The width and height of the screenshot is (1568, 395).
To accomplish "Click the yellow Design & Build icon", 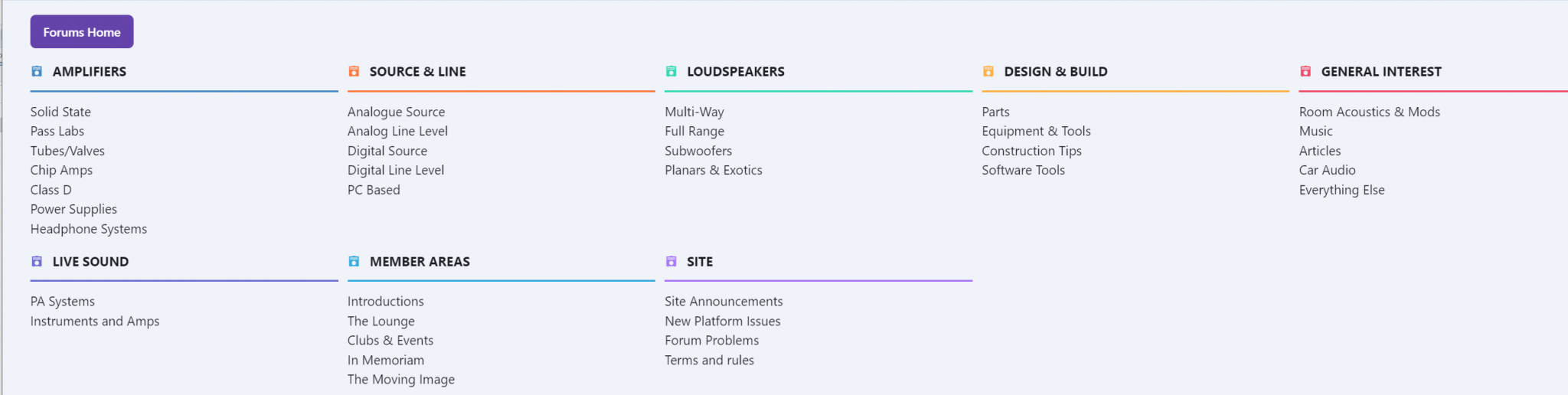I will 988,71.
